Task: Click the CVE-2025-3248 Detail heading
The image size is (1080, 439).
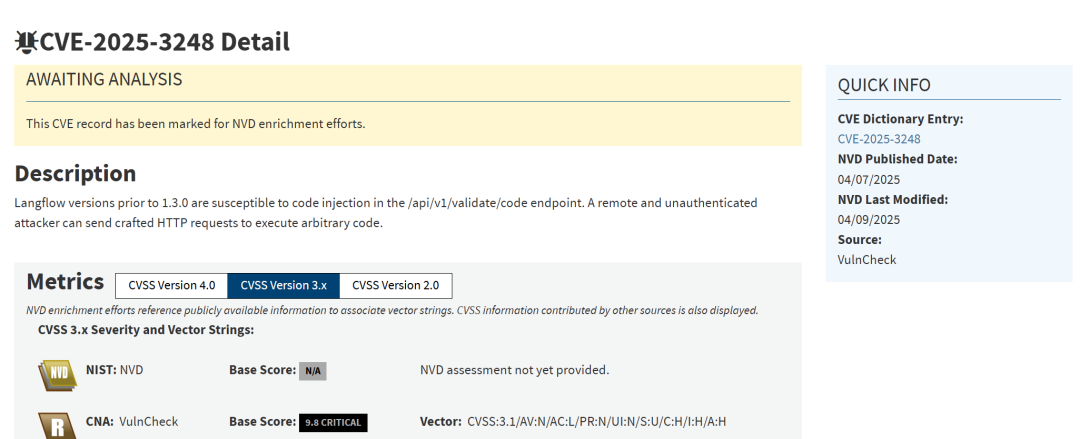Action: tap(165, 43)
